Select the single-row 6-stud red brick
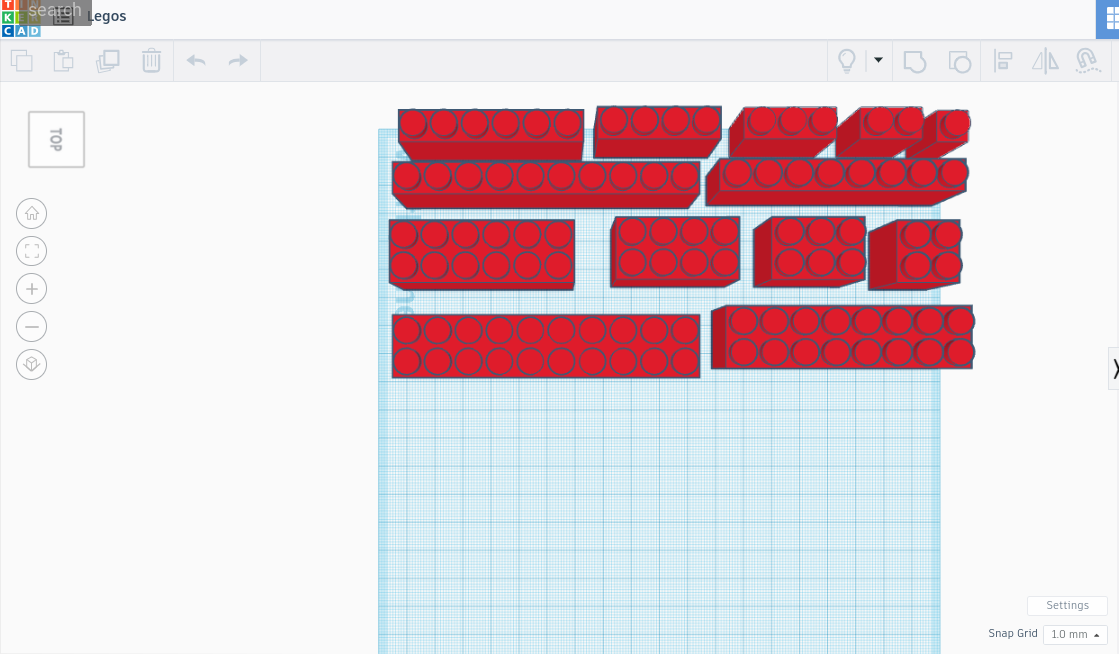The image size is (1119, 654). click(491, 134)
